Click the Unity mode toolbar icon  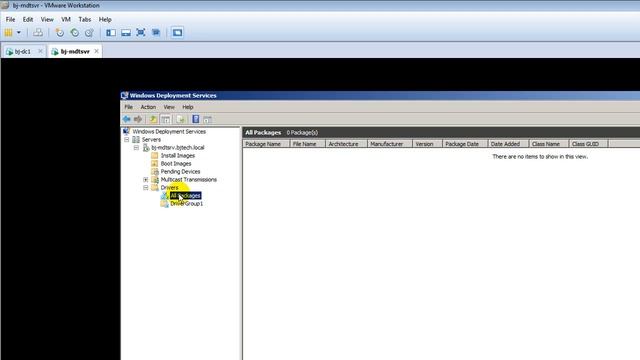[x=156, y=33]
